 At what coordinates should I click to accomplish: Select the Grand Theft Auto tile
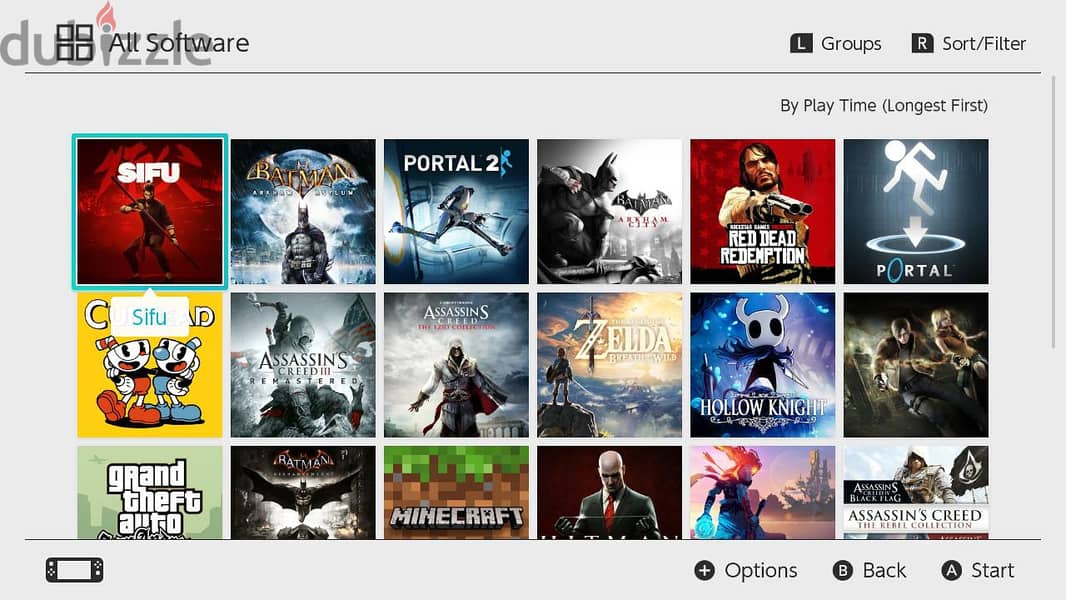[x=150, y=493]
